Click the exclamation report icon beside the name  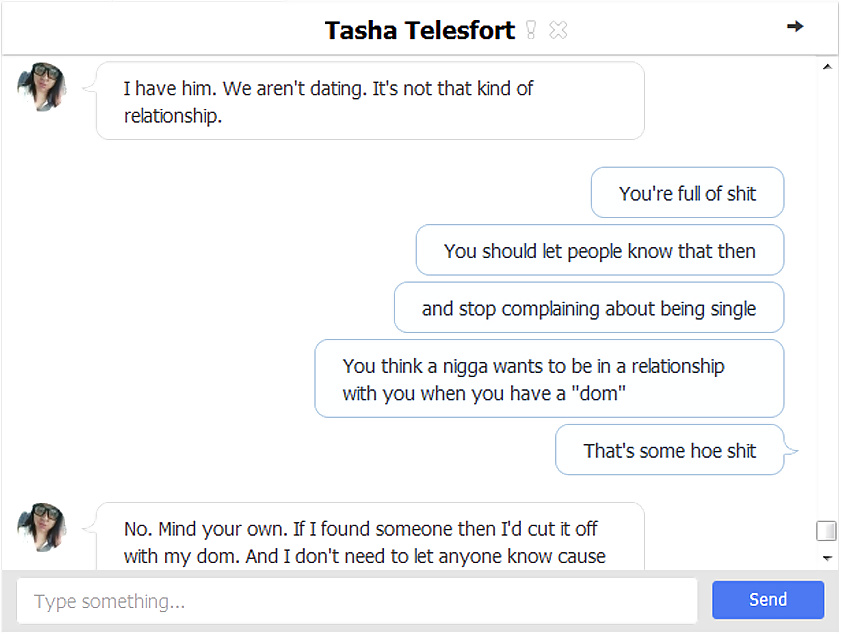pos(531,29)
